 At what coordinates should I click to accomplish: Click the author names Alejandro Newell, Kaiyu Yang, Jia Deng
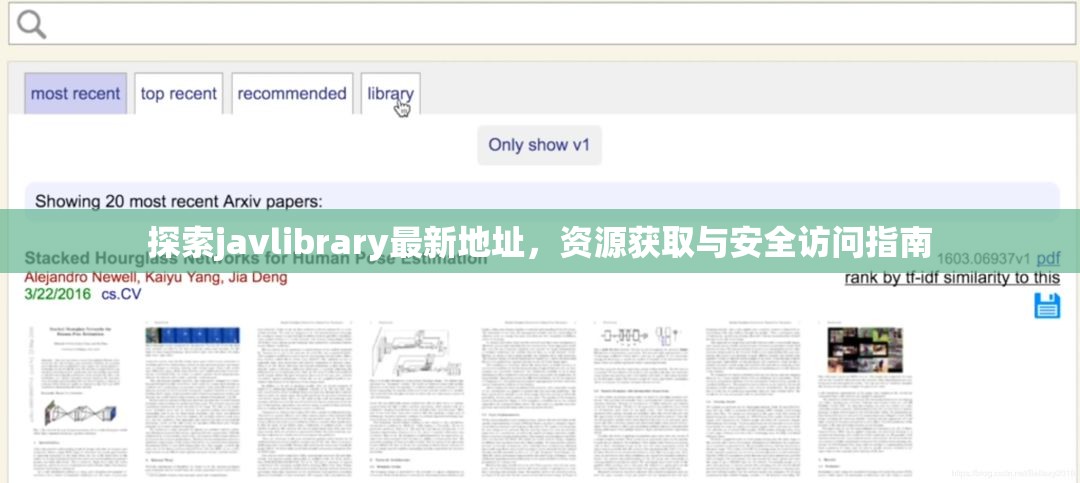(156, 278)
